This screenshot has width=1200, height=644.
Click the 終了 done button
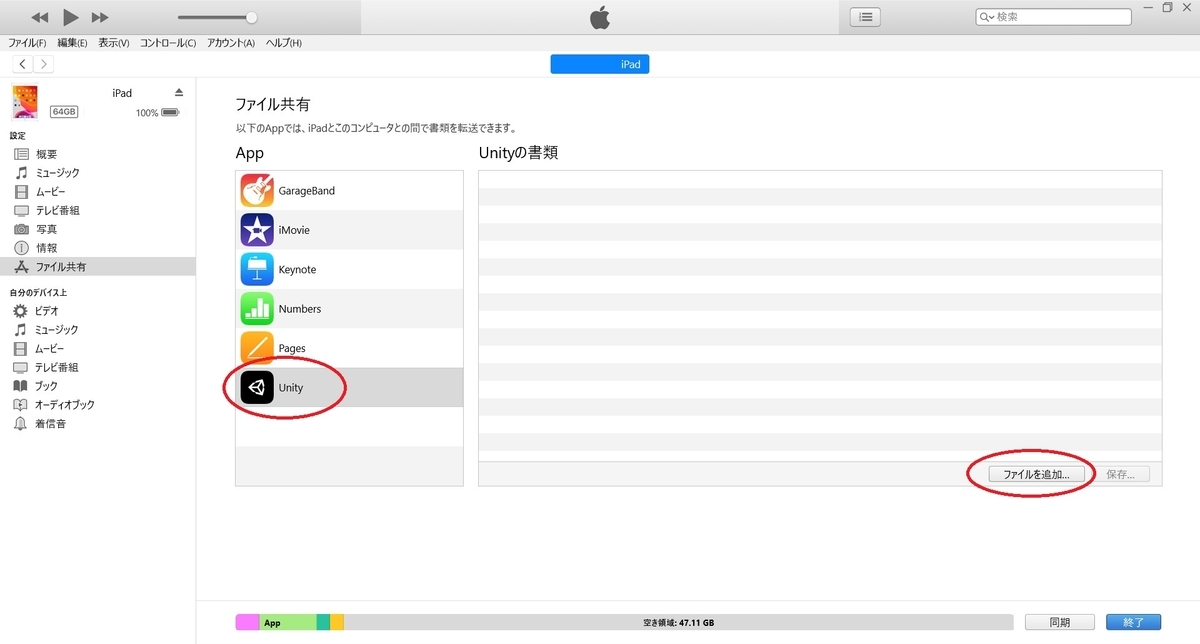pyautogui.click(x=1134, y=622)
